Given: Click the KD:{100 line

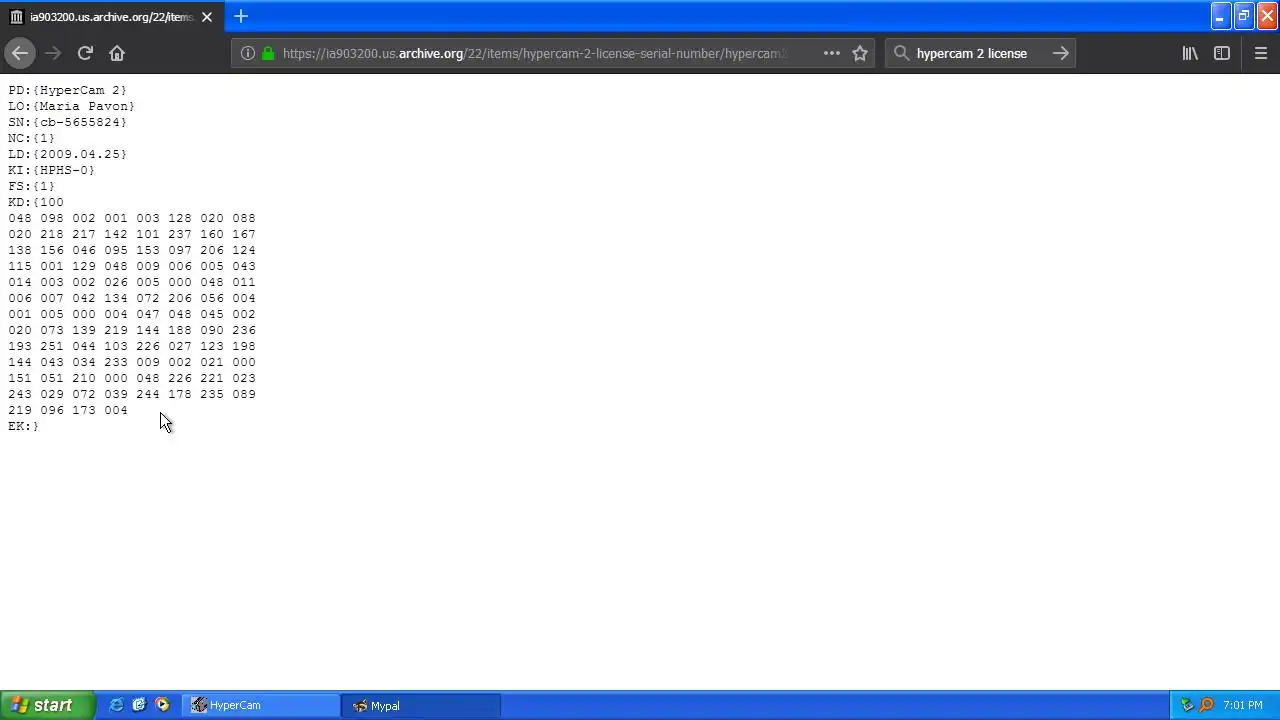Looking at the screenshot, I should 36,202.
